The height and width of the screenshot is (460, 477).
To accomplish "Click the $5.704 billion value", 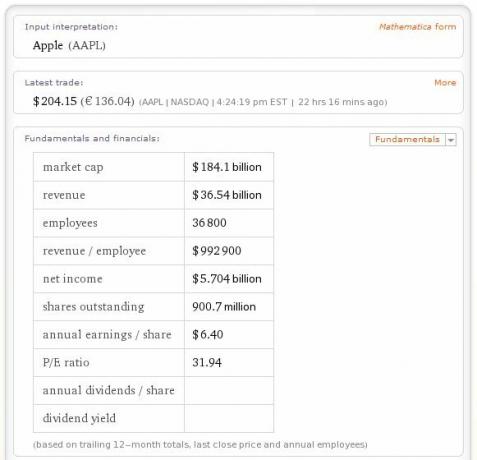I will point(227,279).
